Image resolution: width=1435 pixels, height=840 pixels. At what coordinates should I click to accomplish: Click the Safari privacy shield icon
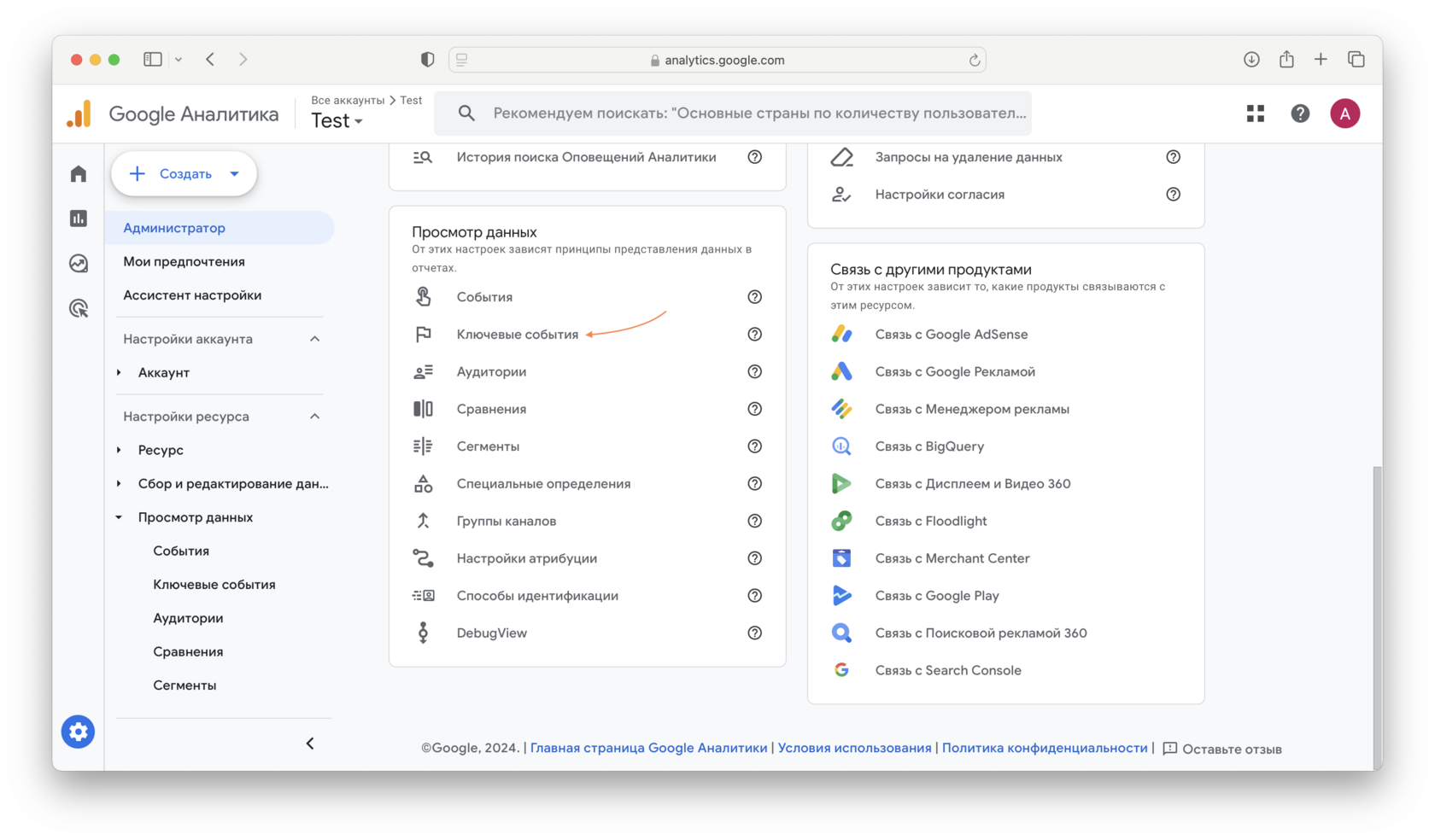pos(428,59)
